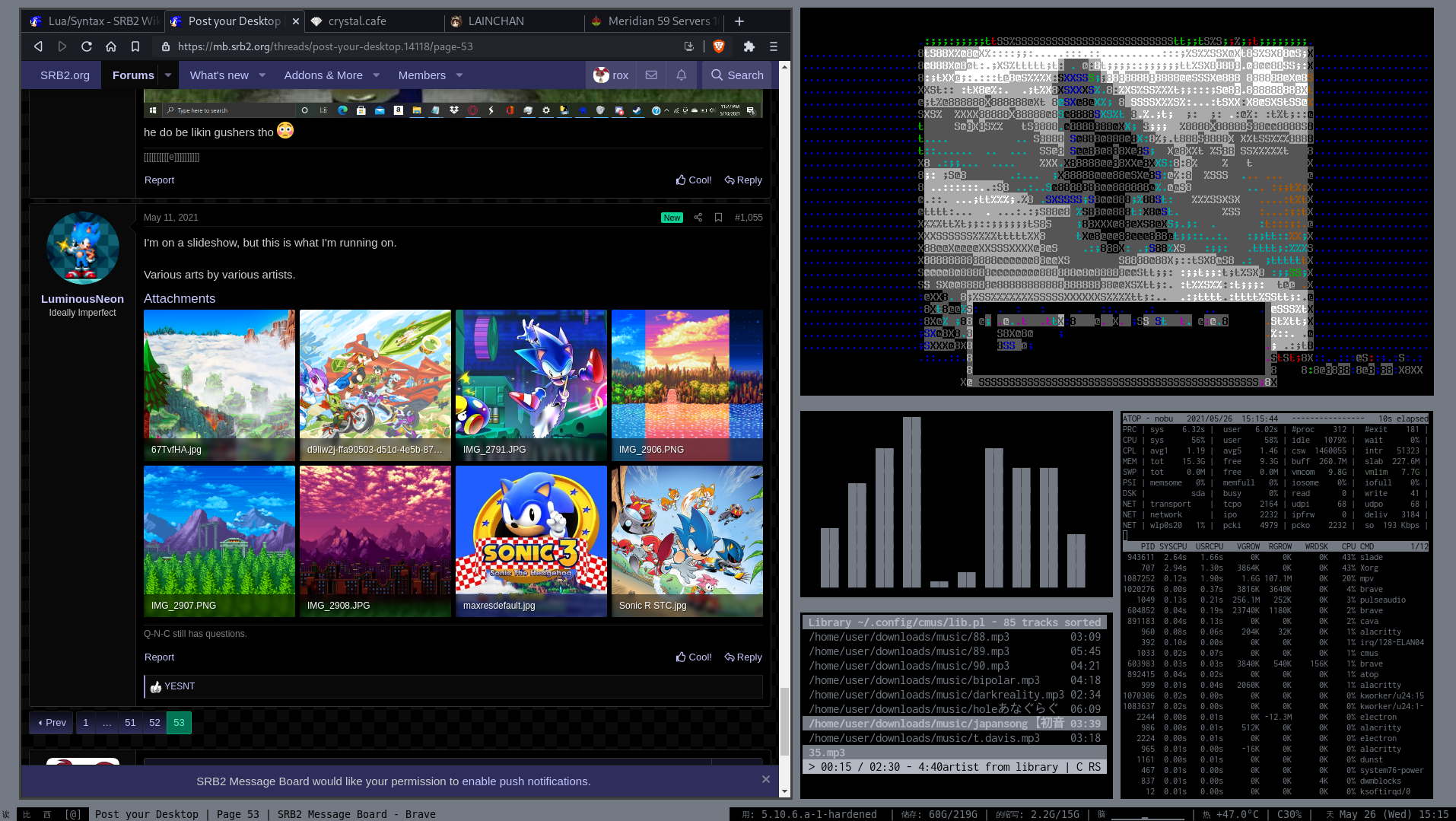View the site lock padlock info
The image size is (1456, 821).
point(165,46)
